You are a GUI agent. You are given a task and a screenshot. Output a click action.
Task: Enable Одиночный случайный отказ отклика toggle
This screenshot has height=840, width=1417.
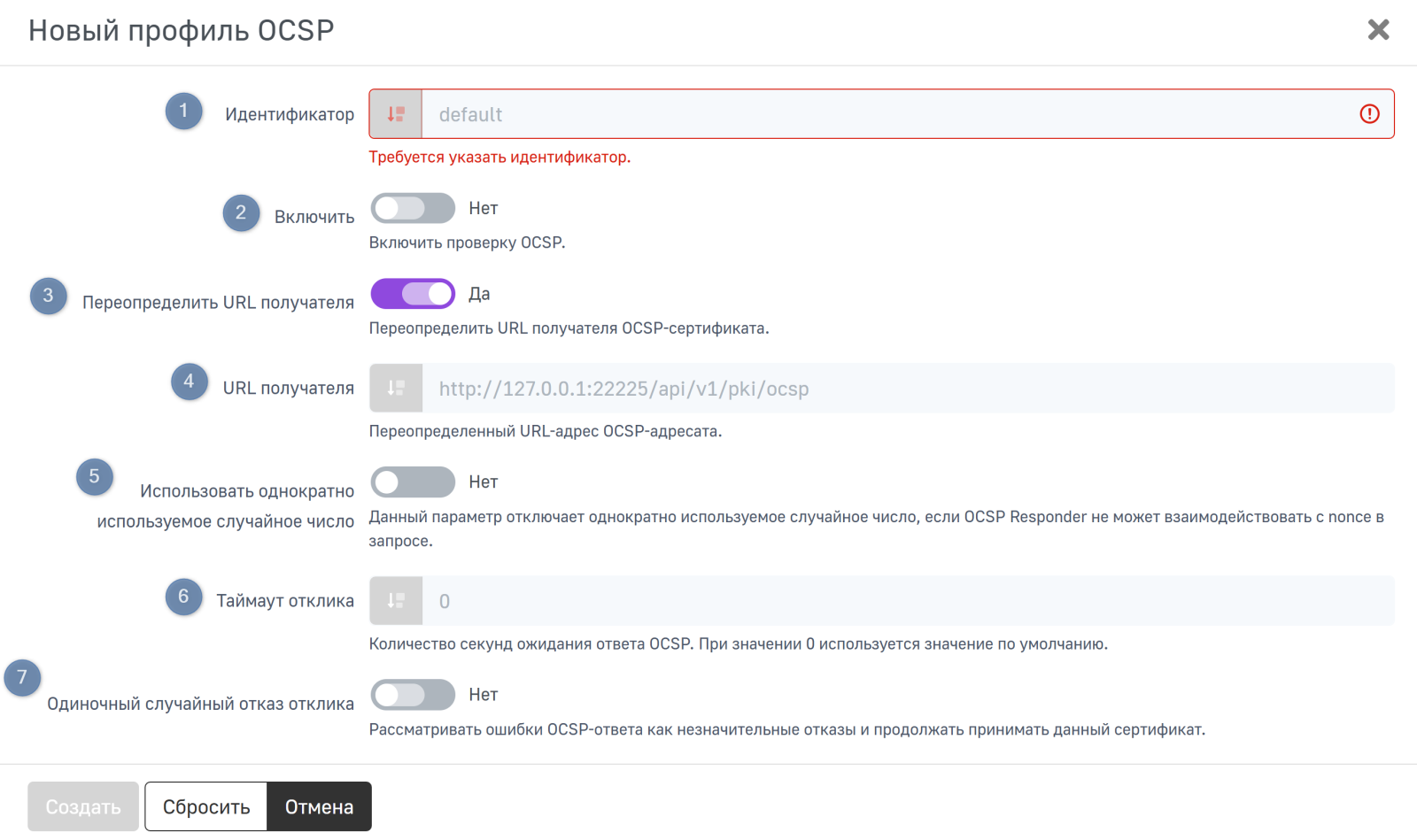coord(413,695)
